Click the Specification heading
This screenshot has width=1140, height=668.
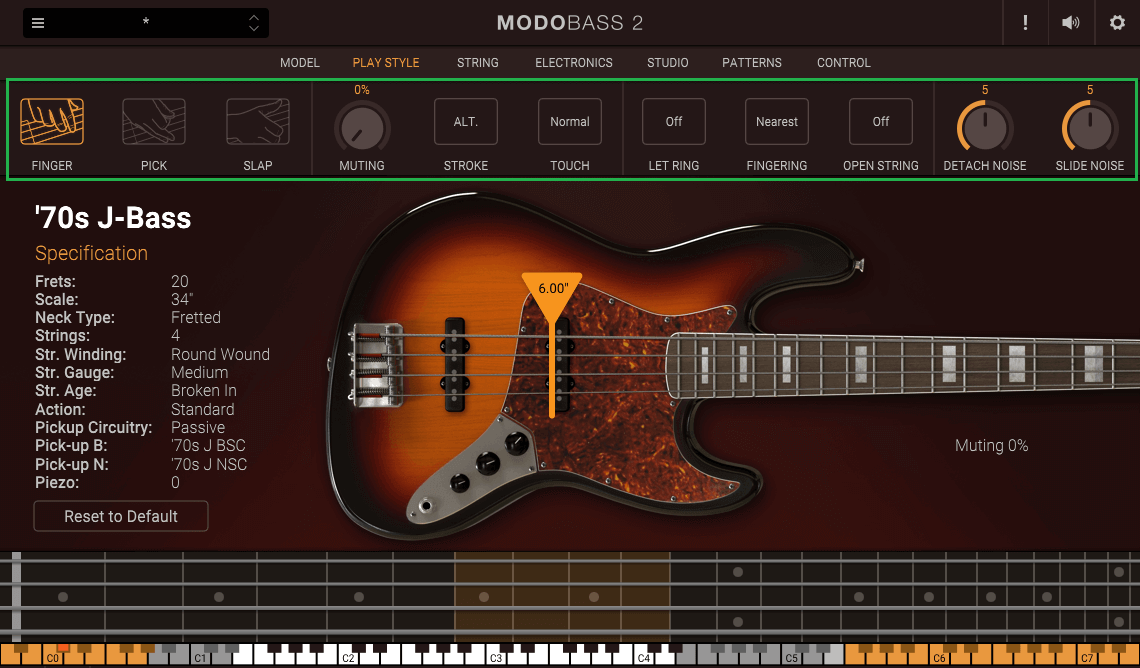point(92,253)
